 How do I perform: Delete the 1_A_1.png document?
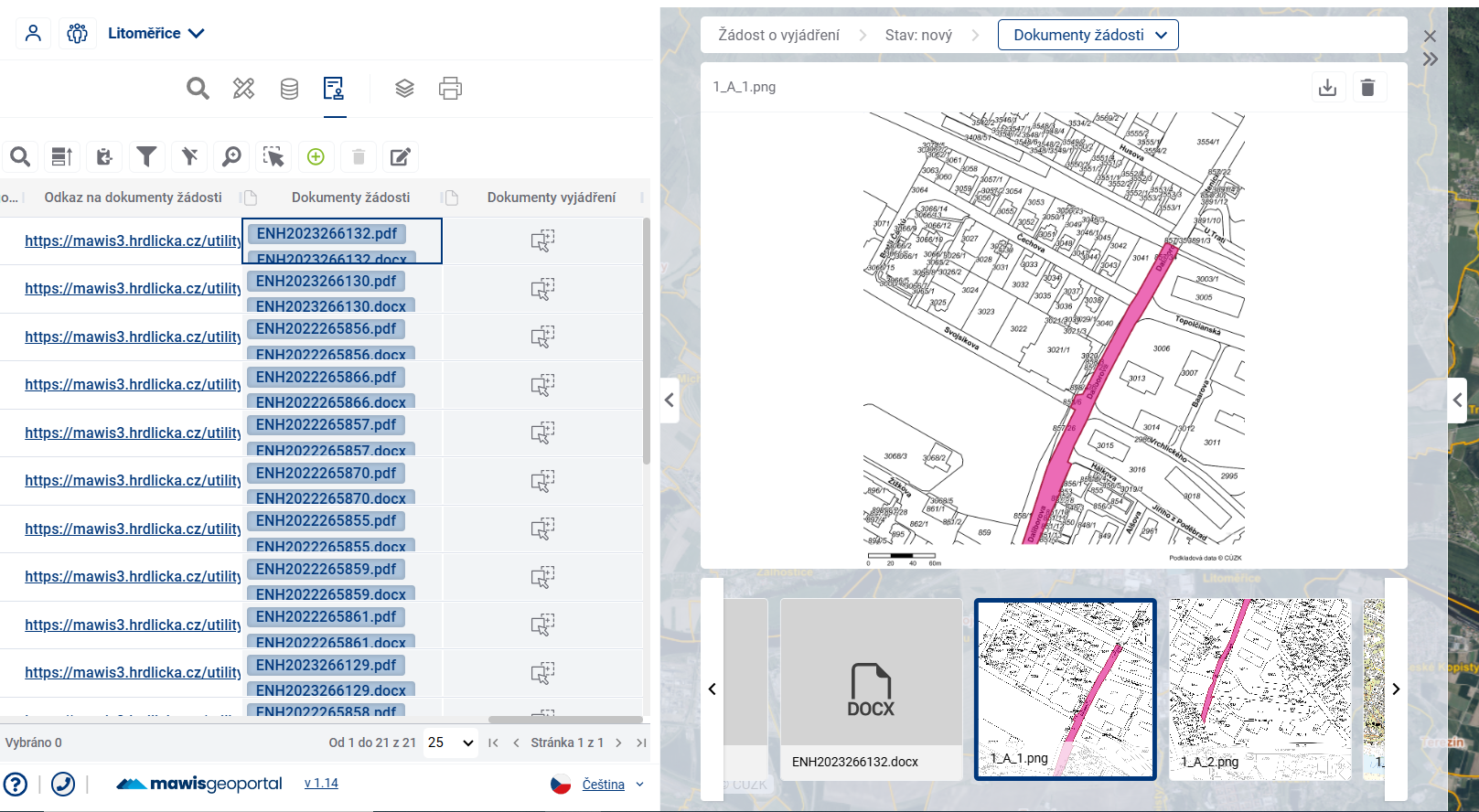[x=1367, y=87]
